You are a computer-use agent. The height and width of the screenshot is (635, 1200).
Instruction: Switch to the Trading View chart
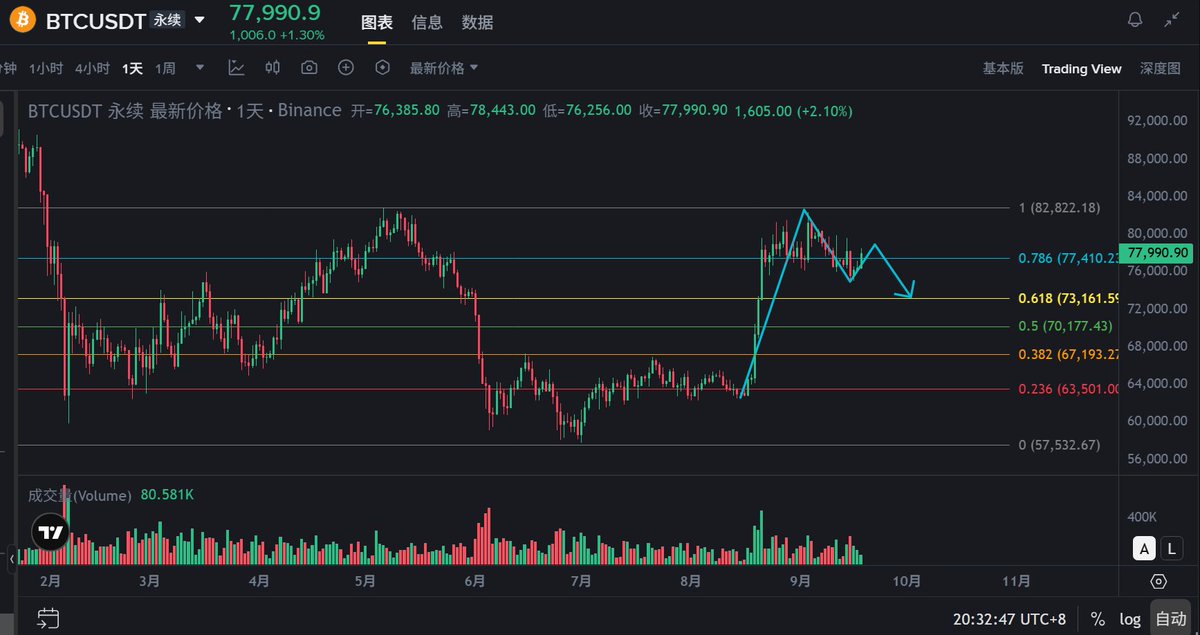pyautogui.click(x=1081, y=69)
